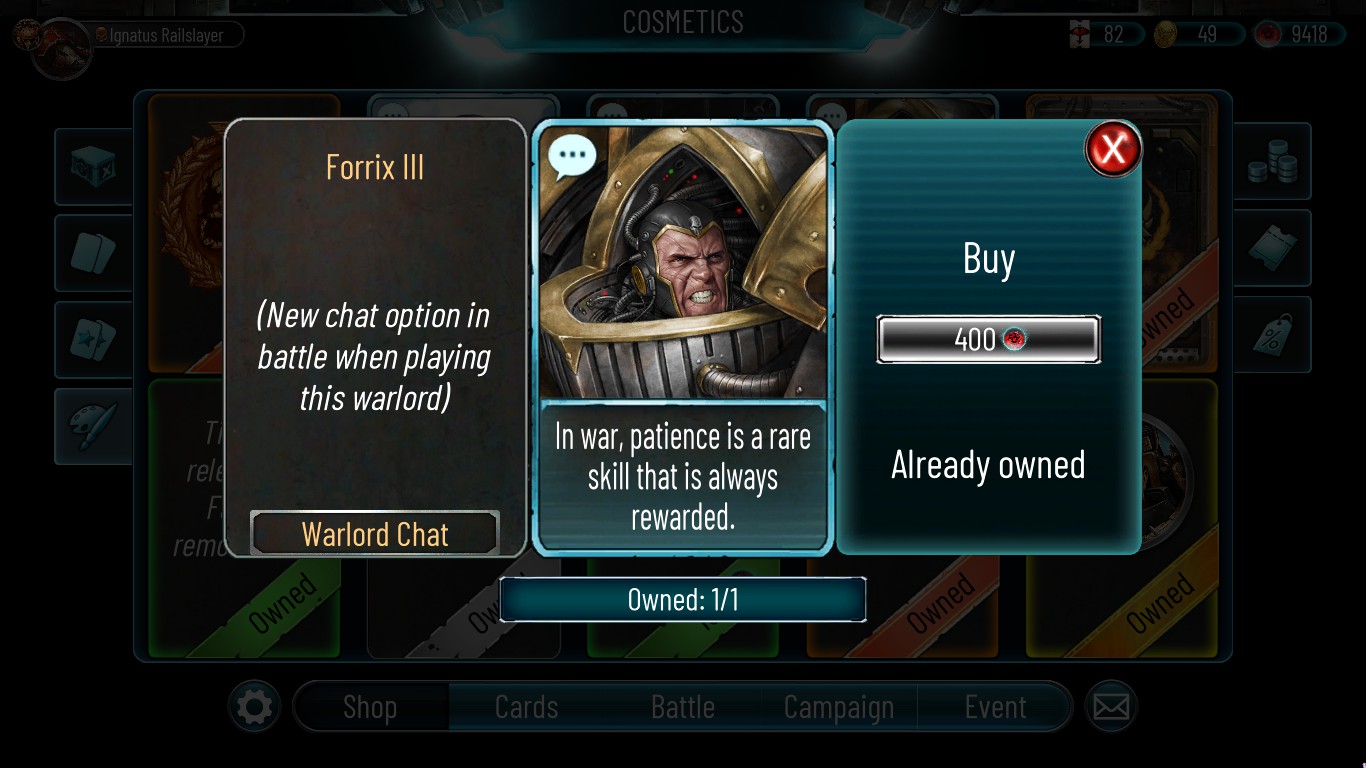Open the card packs sidebar icon
Screen dimensions: 1366x768
(x=94, y=253)
